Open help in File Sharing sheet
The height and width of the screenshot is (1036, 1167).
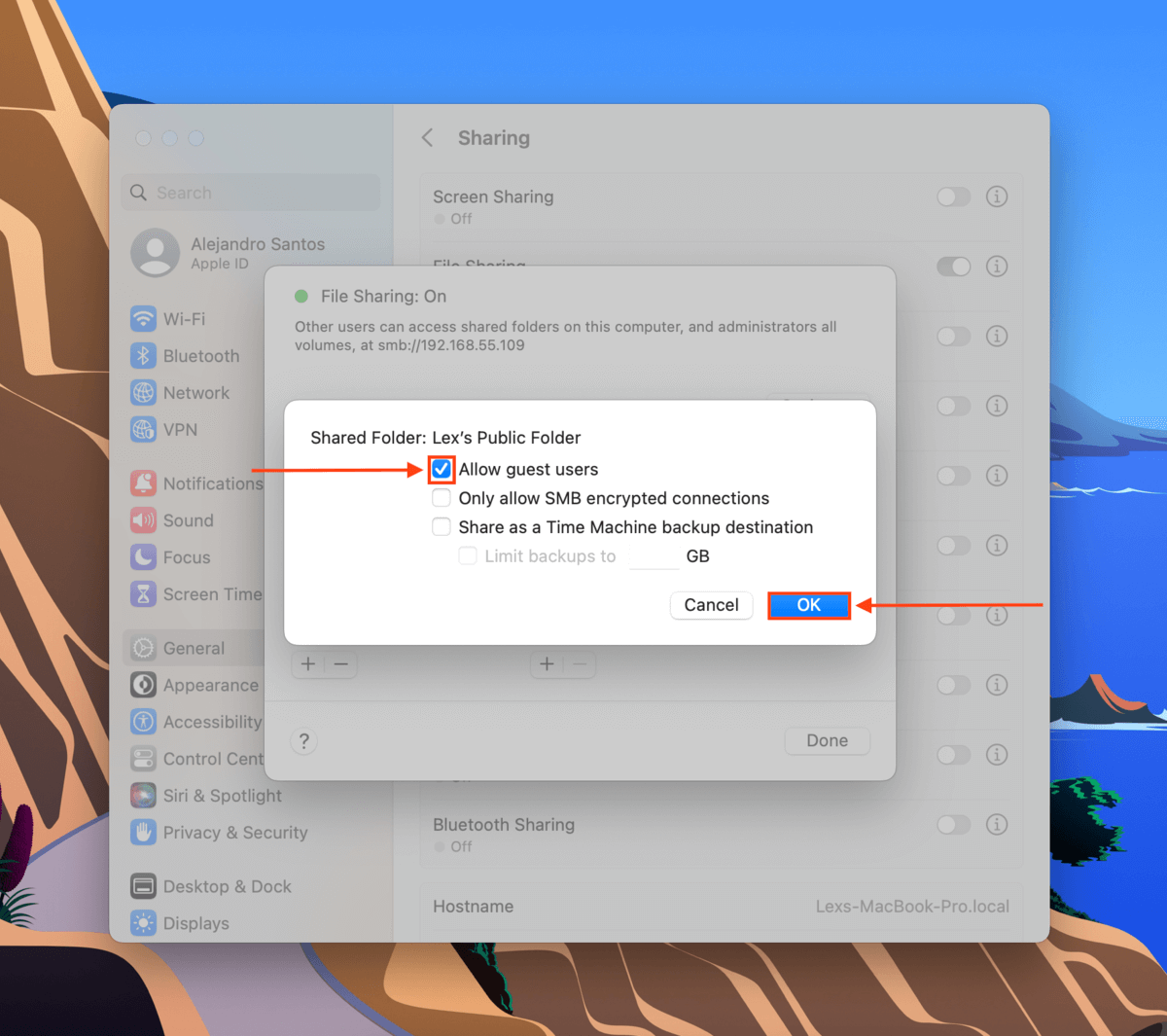click(x=304, y=741)
